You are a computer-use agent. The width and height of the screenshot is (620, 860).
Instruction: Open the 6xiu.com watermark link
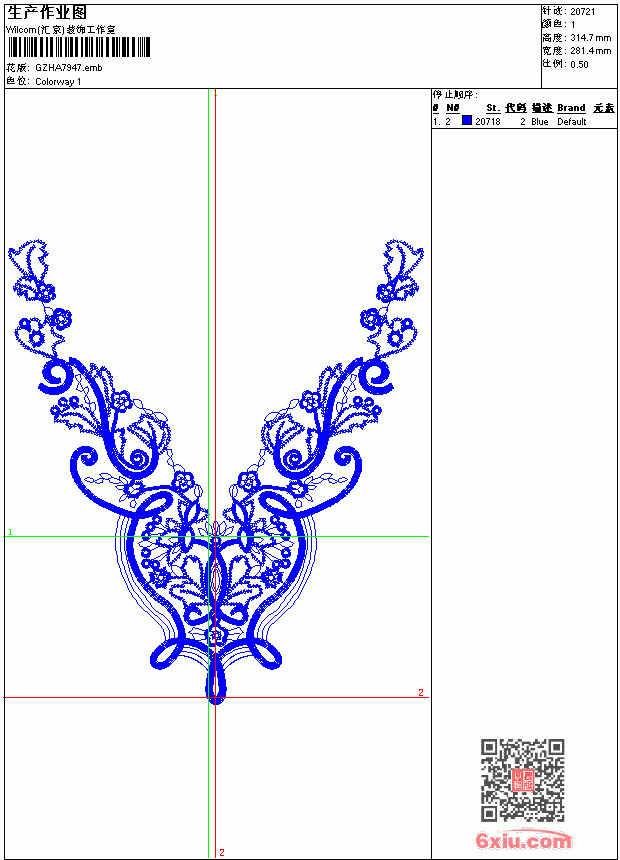[x=524, y=840]
